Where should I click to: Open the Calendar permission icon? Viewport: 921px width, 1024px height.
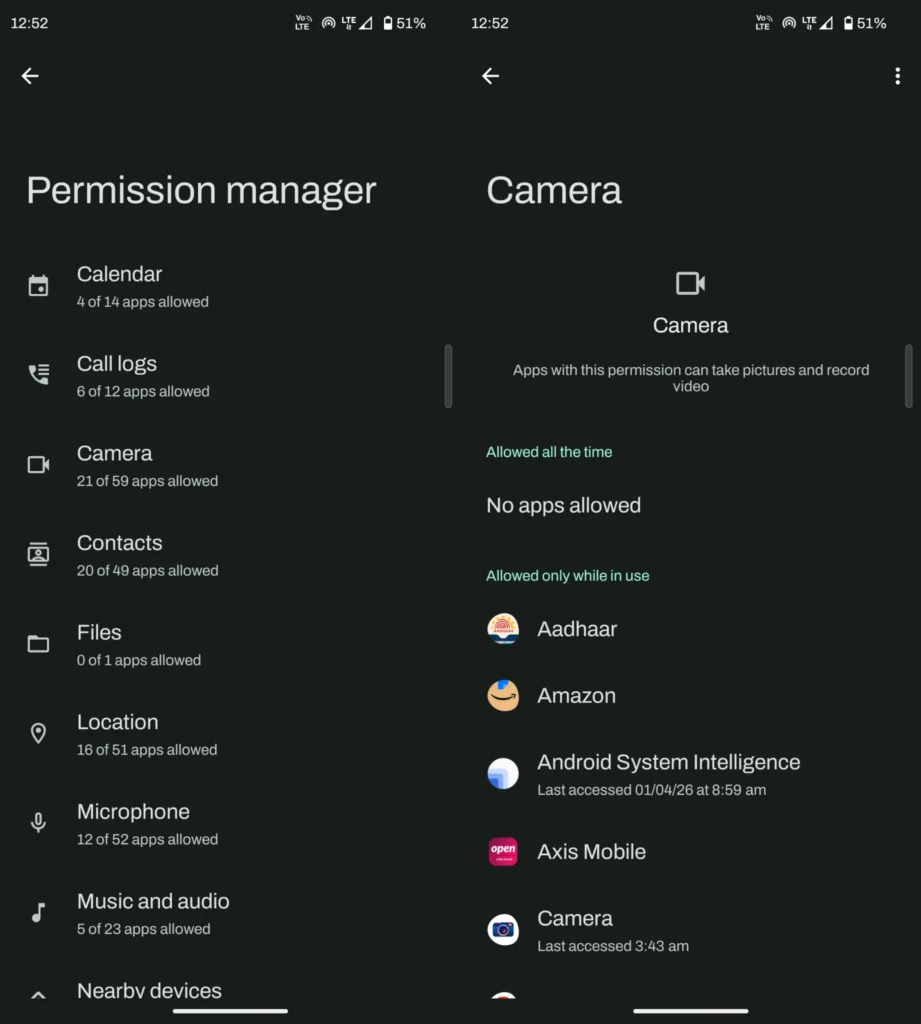[38, 284]
